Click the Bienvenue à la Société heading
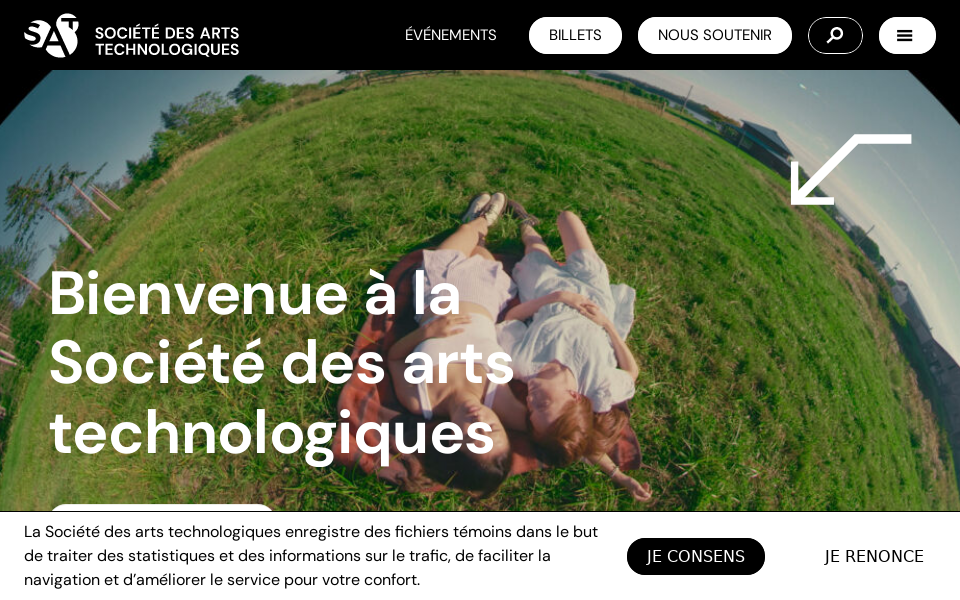Screen dimensions: 960x600 [x=282, y=364]
